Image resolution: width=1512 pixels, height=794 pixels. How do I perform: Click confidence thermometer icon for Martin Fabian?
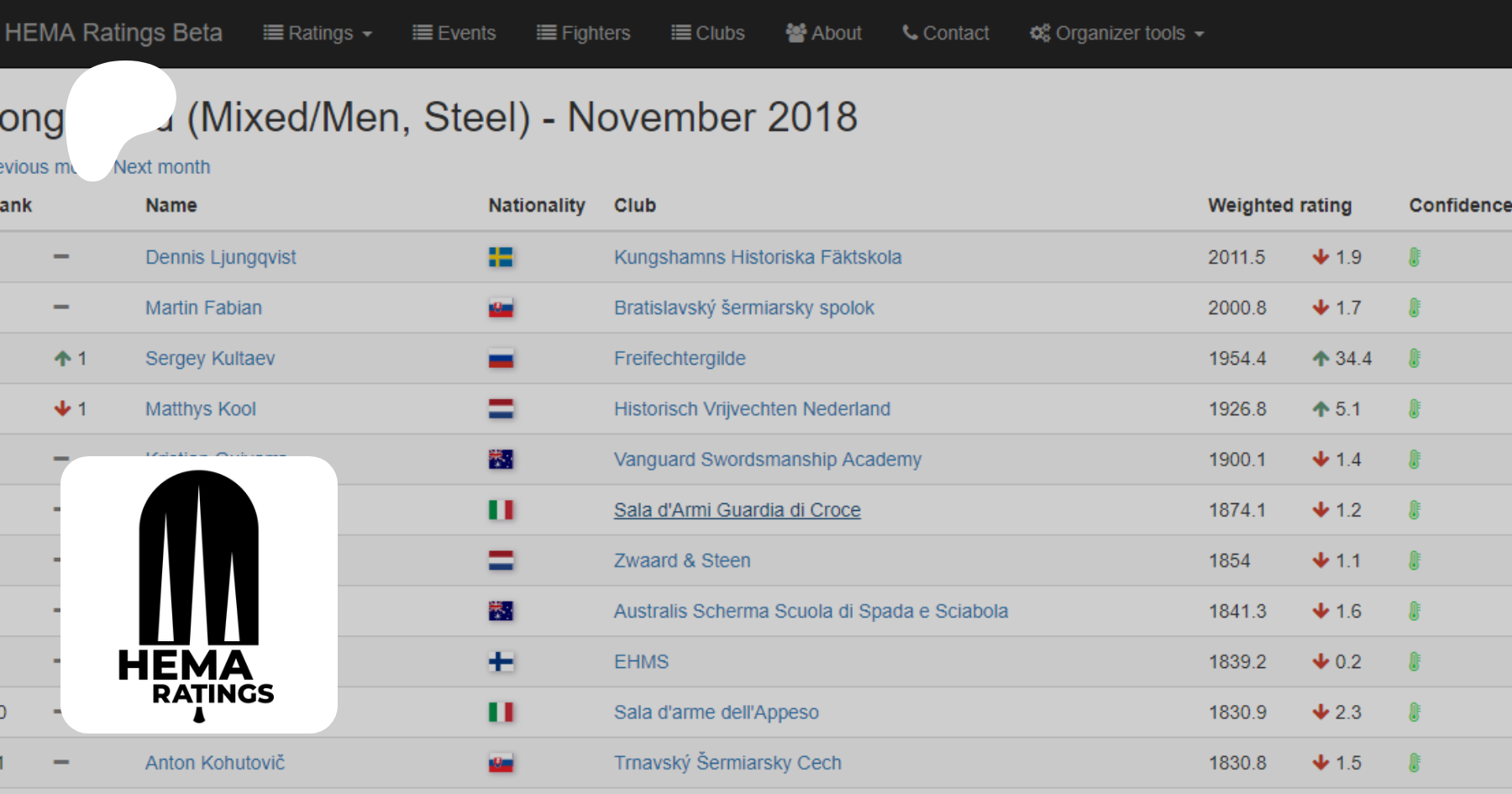coord(1415,308)
